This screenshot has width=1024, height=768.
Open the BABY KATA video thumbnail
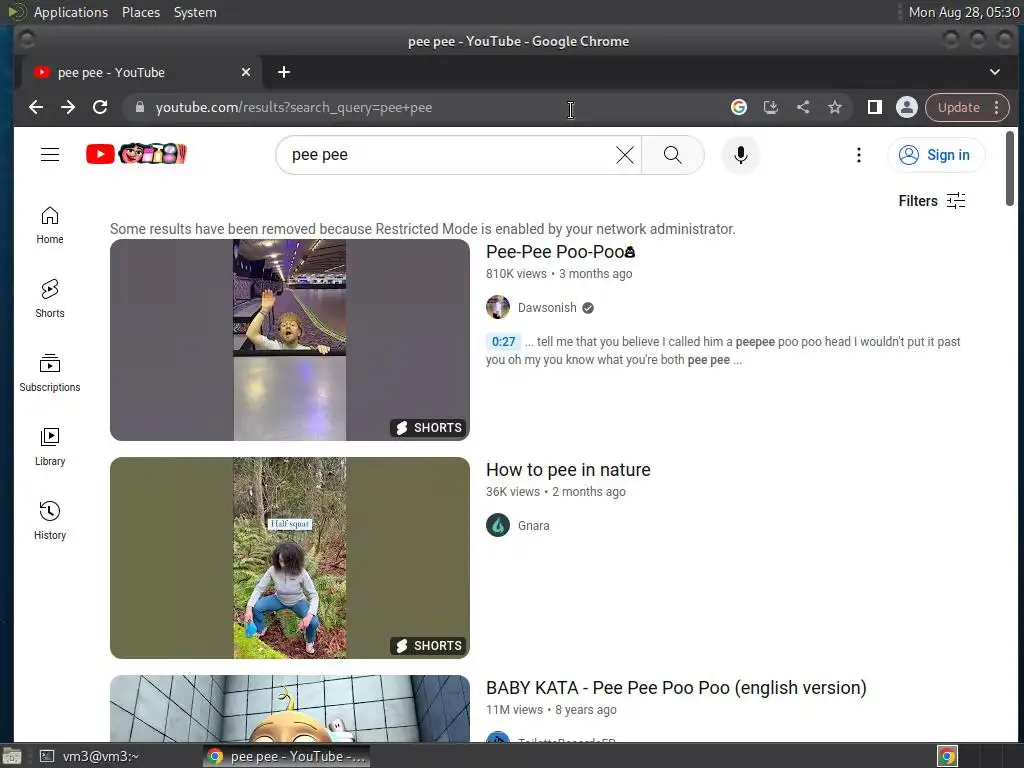[x=290, y=709]
